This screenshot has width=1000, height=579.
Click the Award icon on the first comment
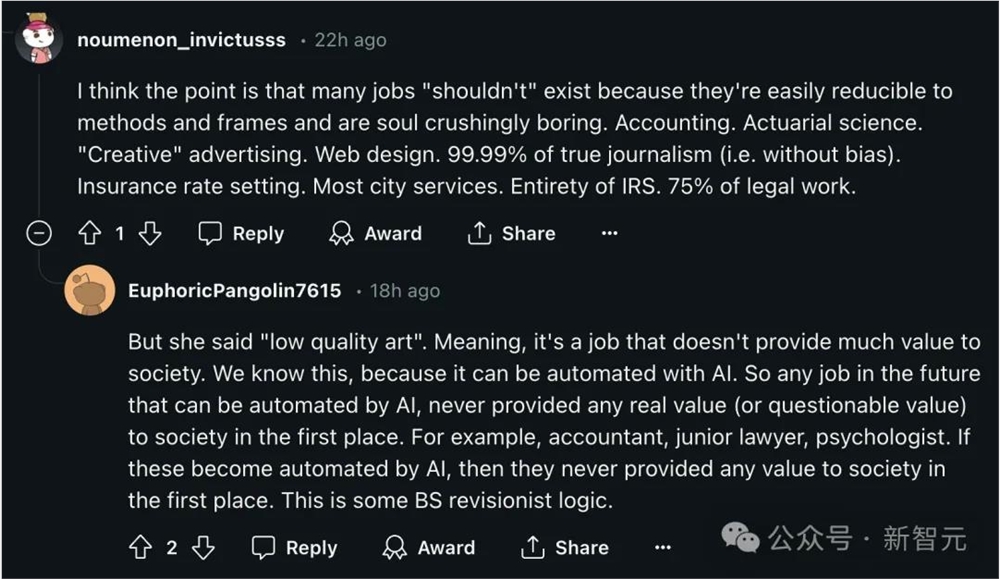tap(342, 234)
